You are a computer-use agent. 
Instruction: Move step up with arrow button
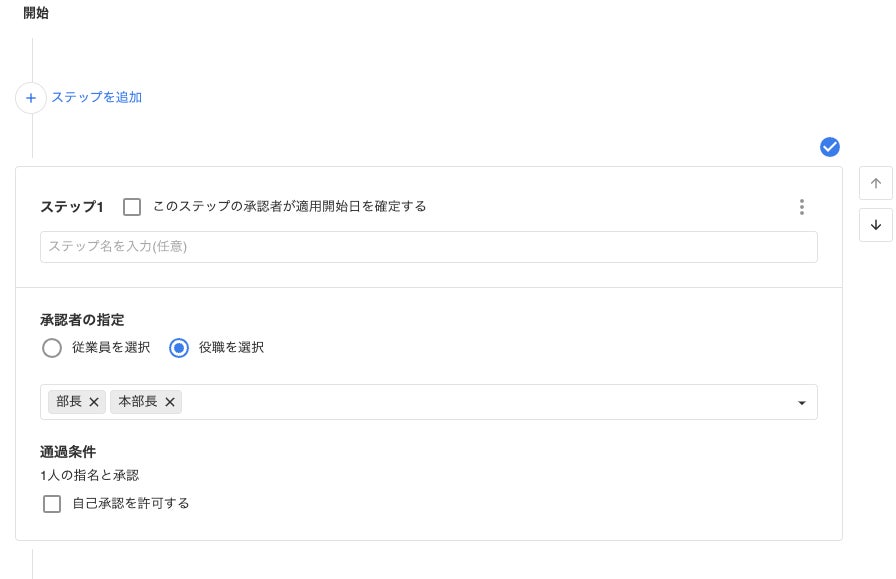(875, 183)
